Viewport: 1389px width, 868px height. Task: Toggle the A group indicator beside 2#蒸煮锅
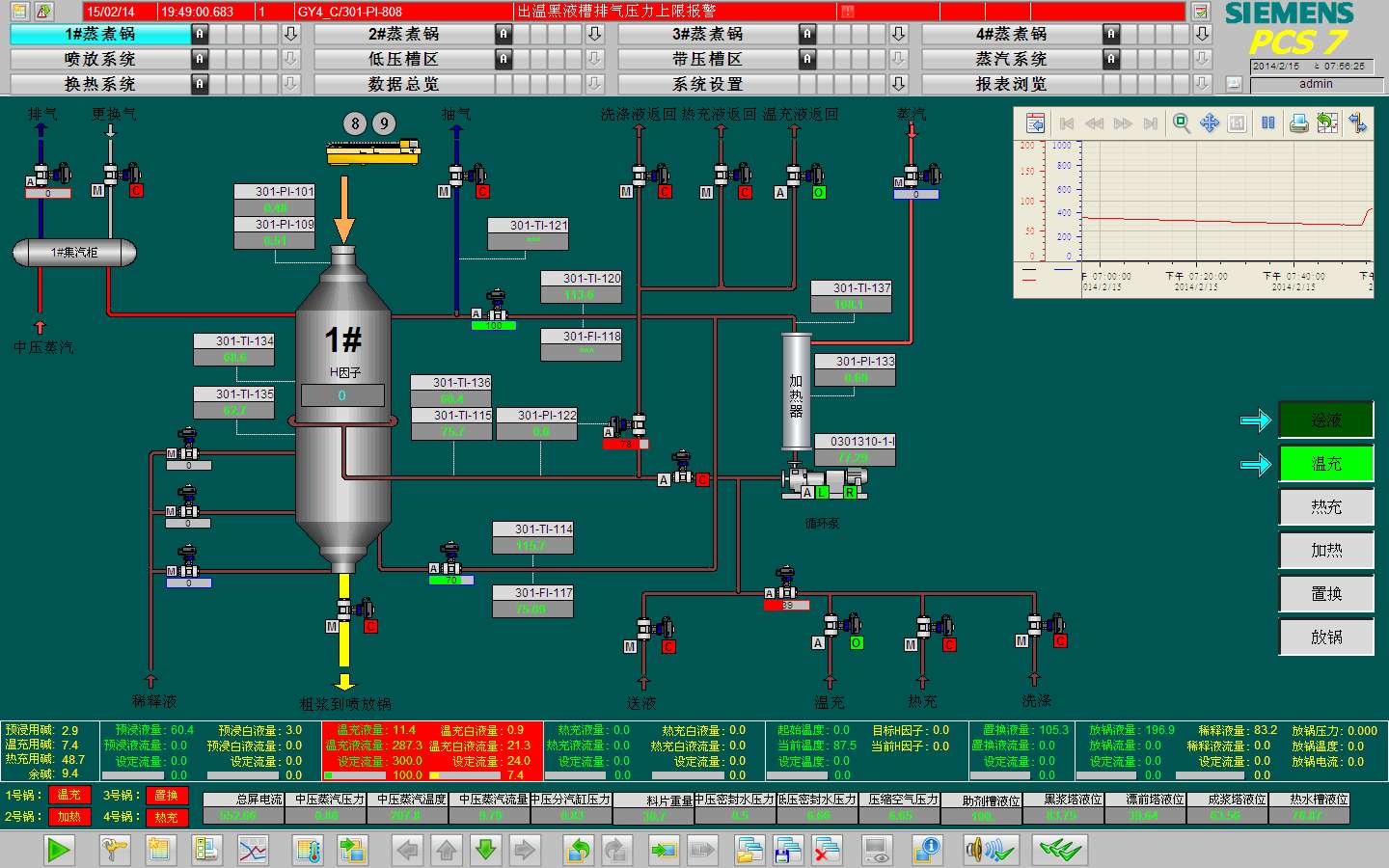tap(504, 33)
